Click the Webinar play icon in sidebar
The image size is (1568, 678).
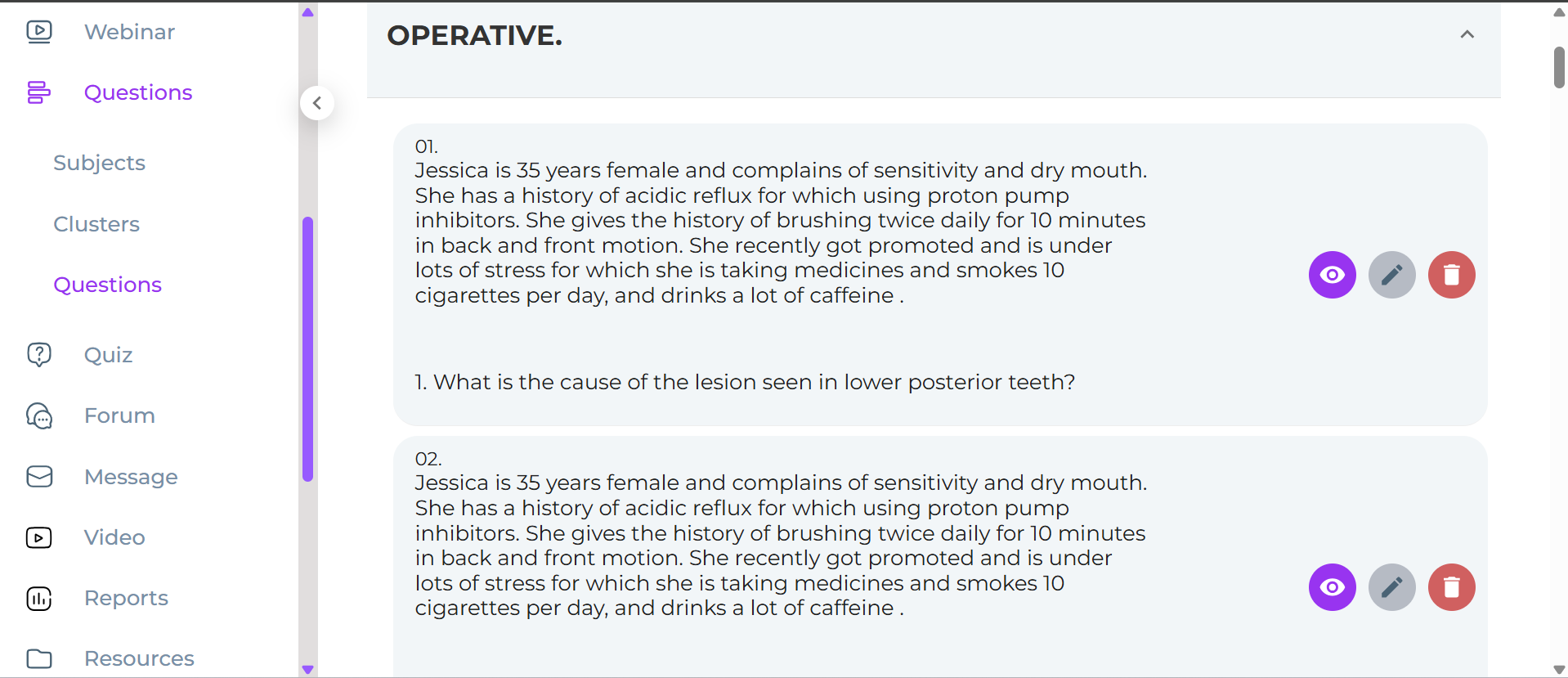click(39, 32)
